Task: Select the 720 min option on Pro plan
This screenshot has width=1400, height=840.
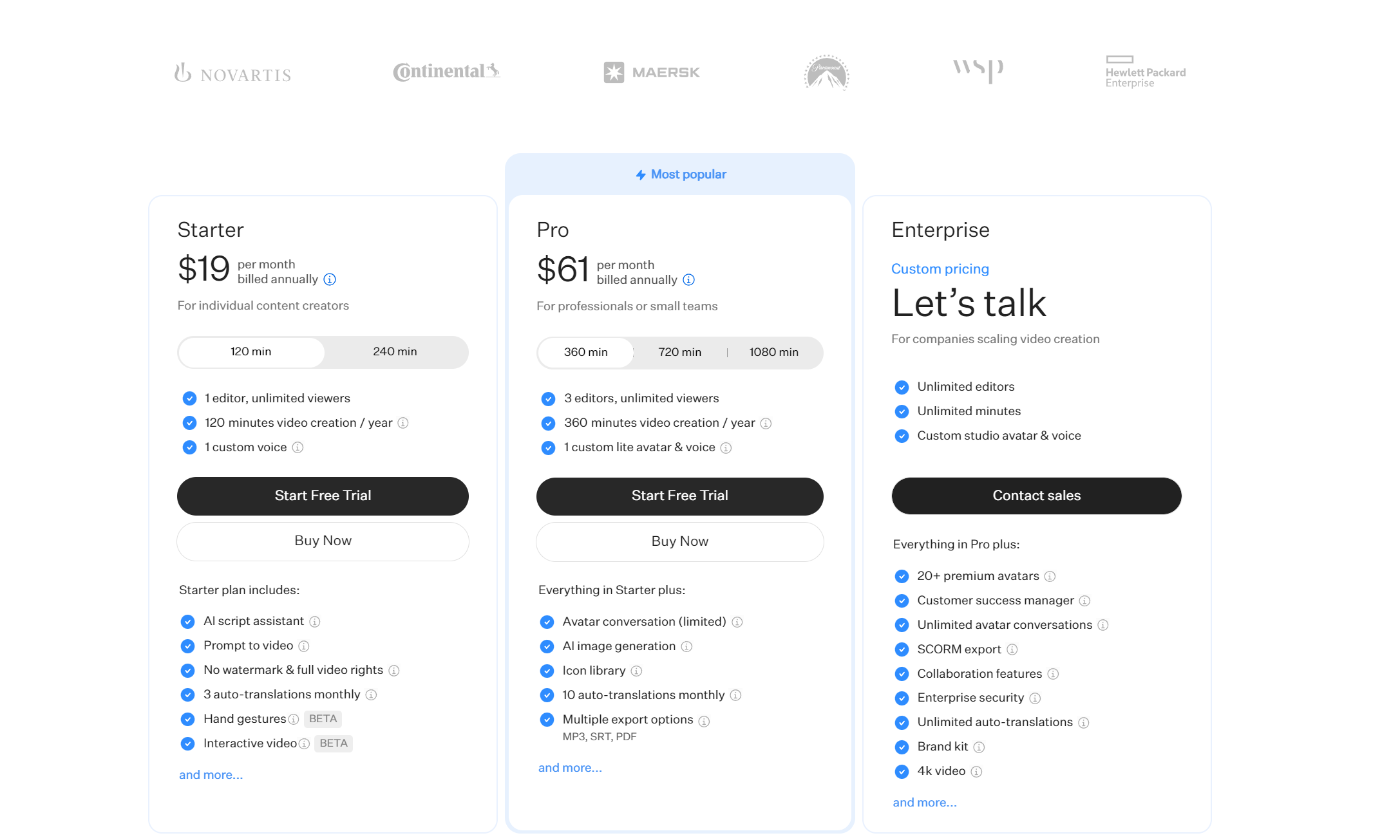Action: 680,351
